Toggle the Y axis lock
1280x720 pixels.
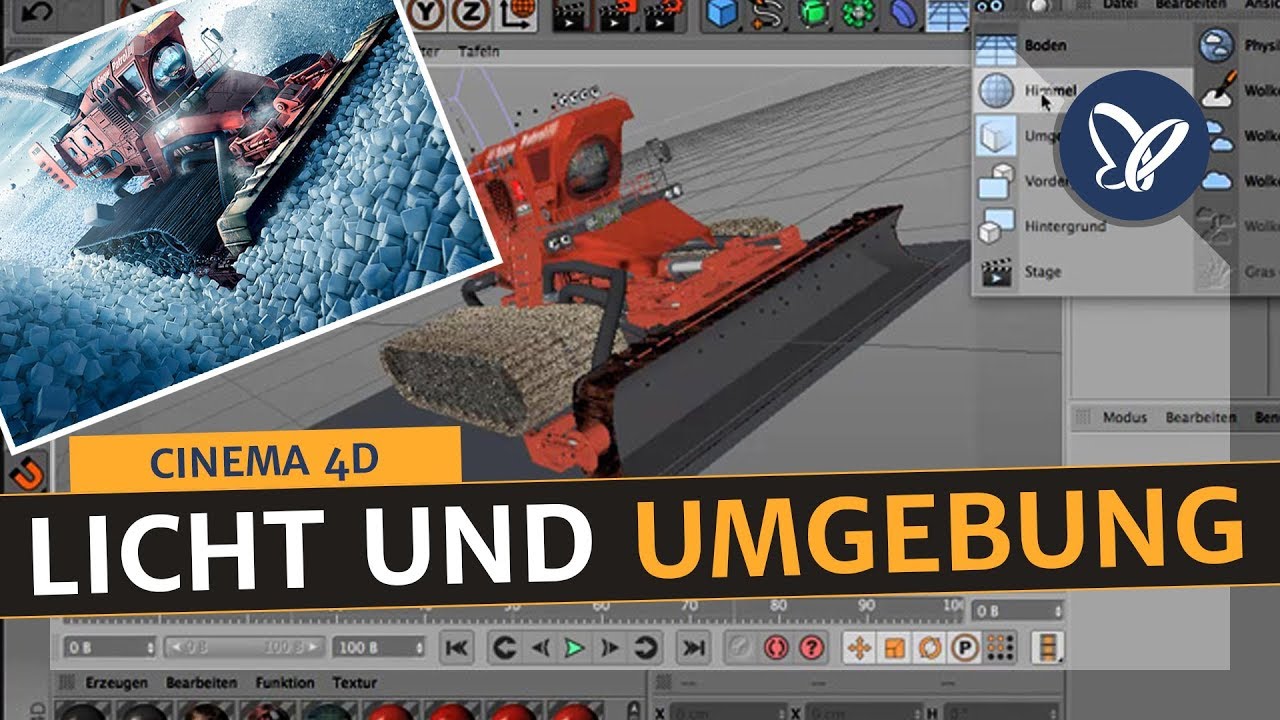pos(427,12)
